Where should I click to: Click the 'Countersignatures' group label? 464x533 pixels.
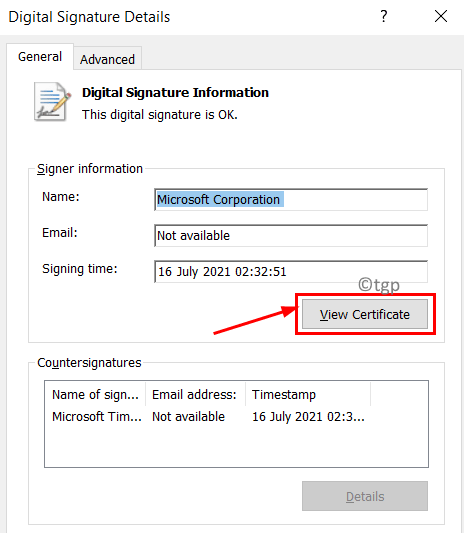[x=89, y=363]
